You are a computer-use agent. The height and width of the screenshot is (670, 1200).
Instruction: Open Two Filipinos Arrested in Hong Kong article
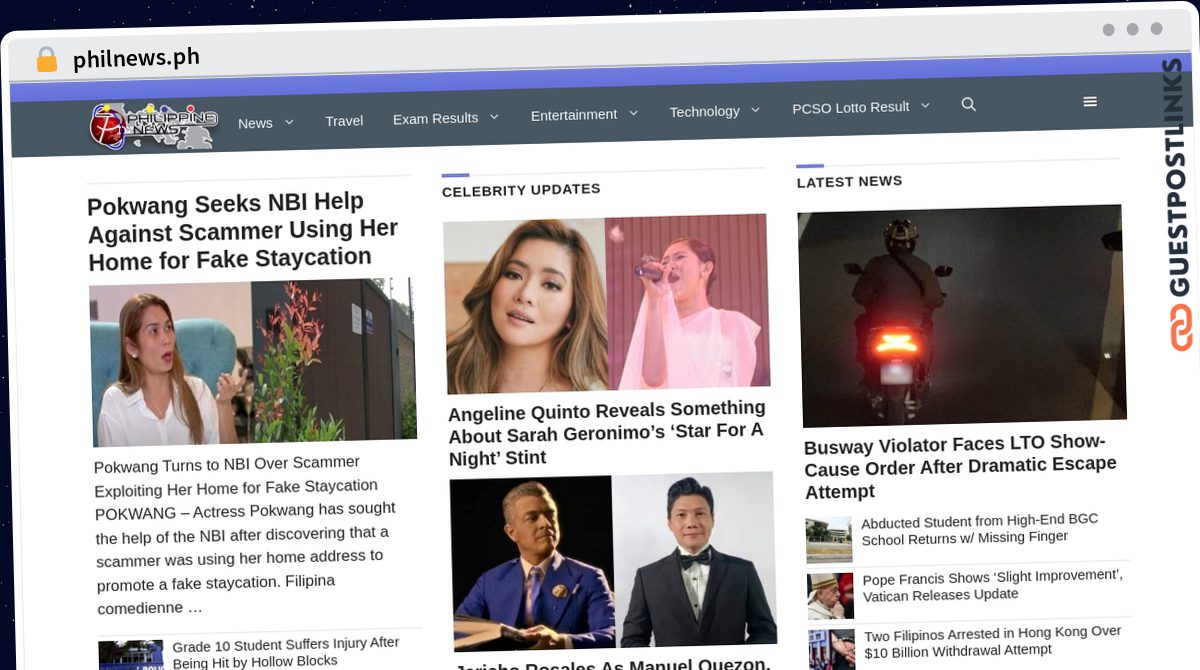pos(993,641)
